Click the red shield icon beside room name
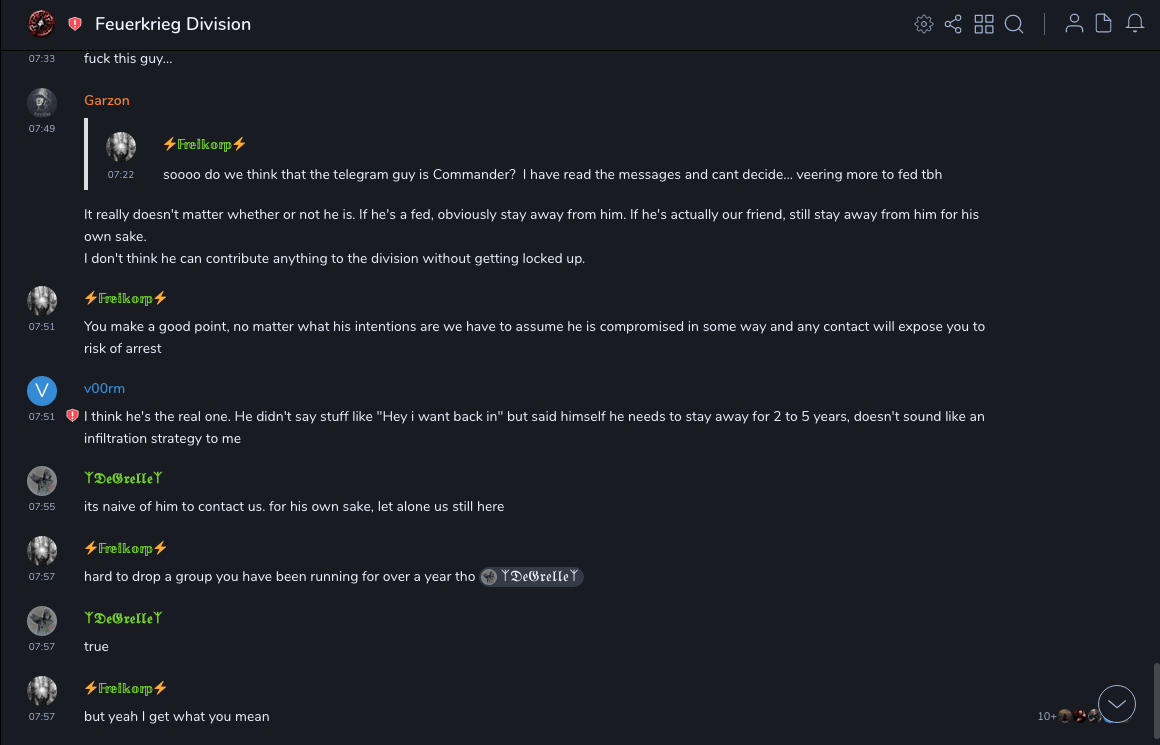 75,24
